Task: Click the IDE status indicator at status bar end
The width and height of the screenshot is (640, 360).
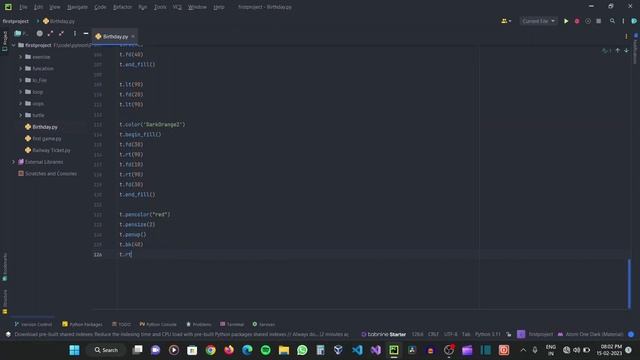Action: pos(631,334)
